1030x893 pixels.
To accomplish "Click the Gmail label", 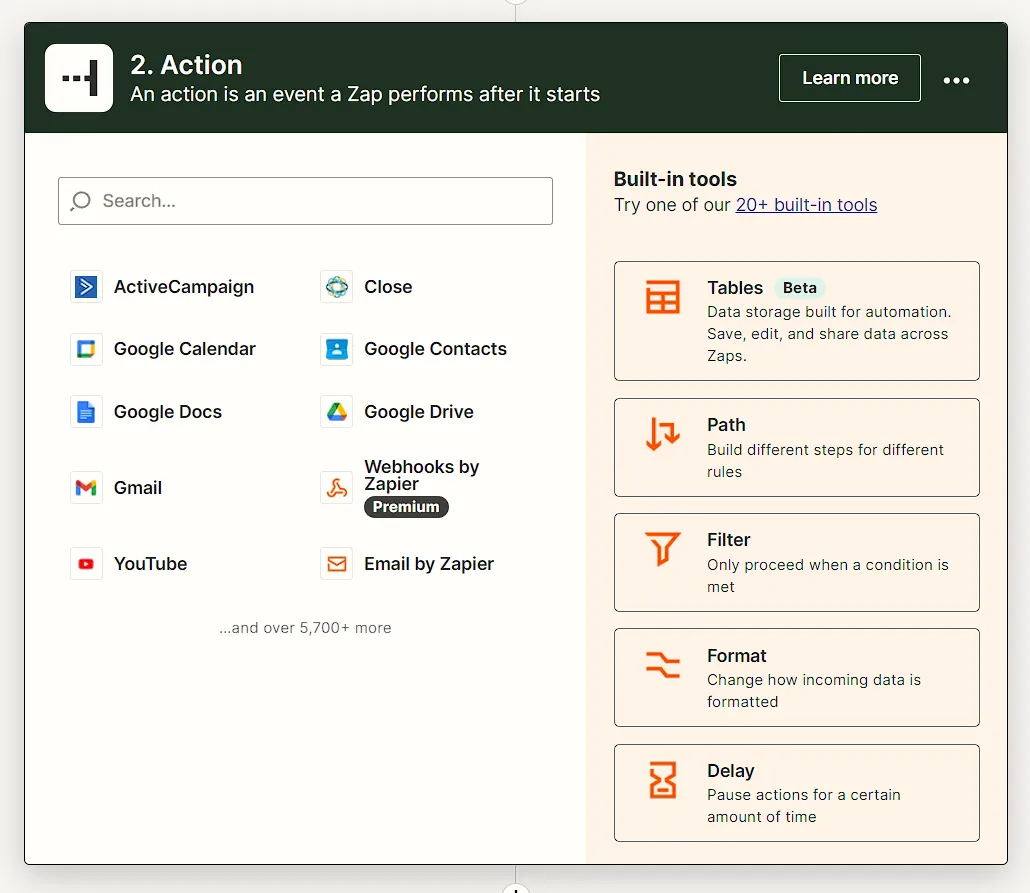I will coord(137,488).
